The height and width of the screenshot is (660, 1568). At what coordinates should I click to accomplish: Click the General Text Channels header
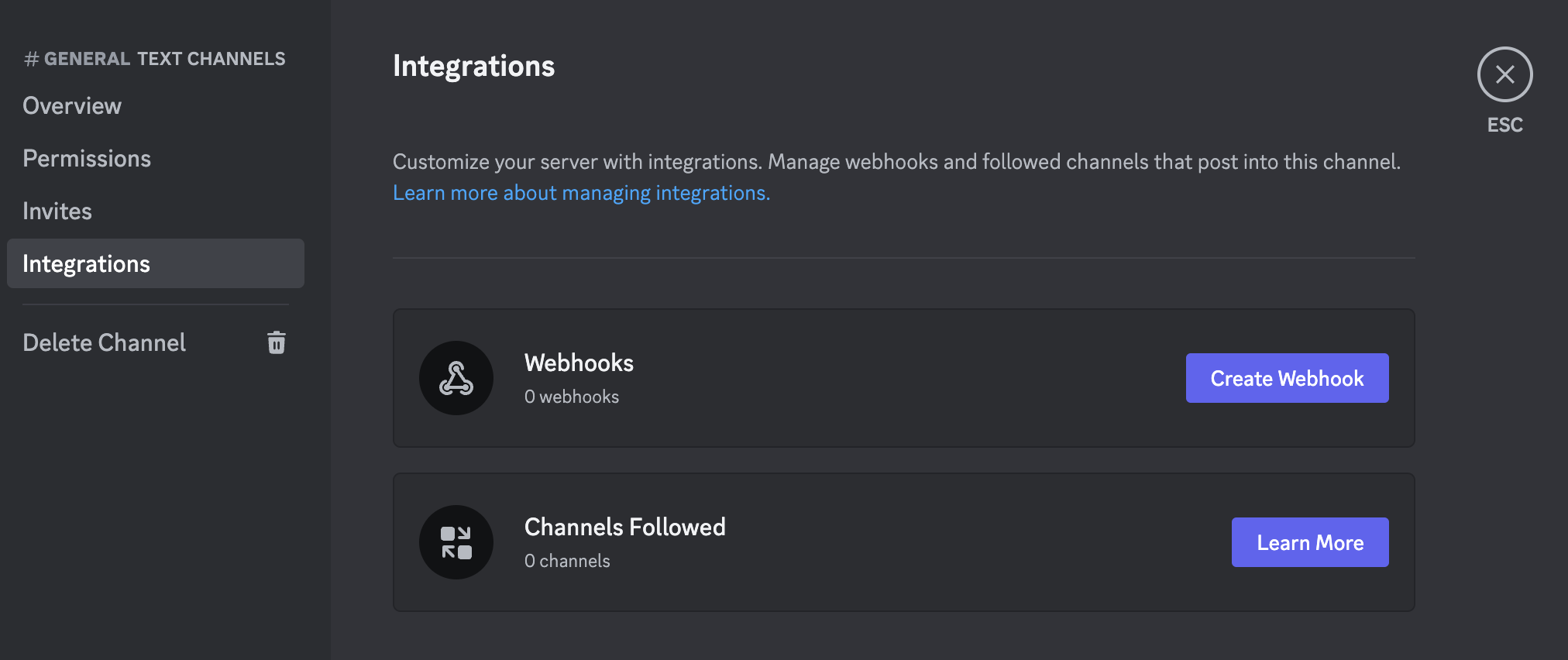[x=154, y=57]
